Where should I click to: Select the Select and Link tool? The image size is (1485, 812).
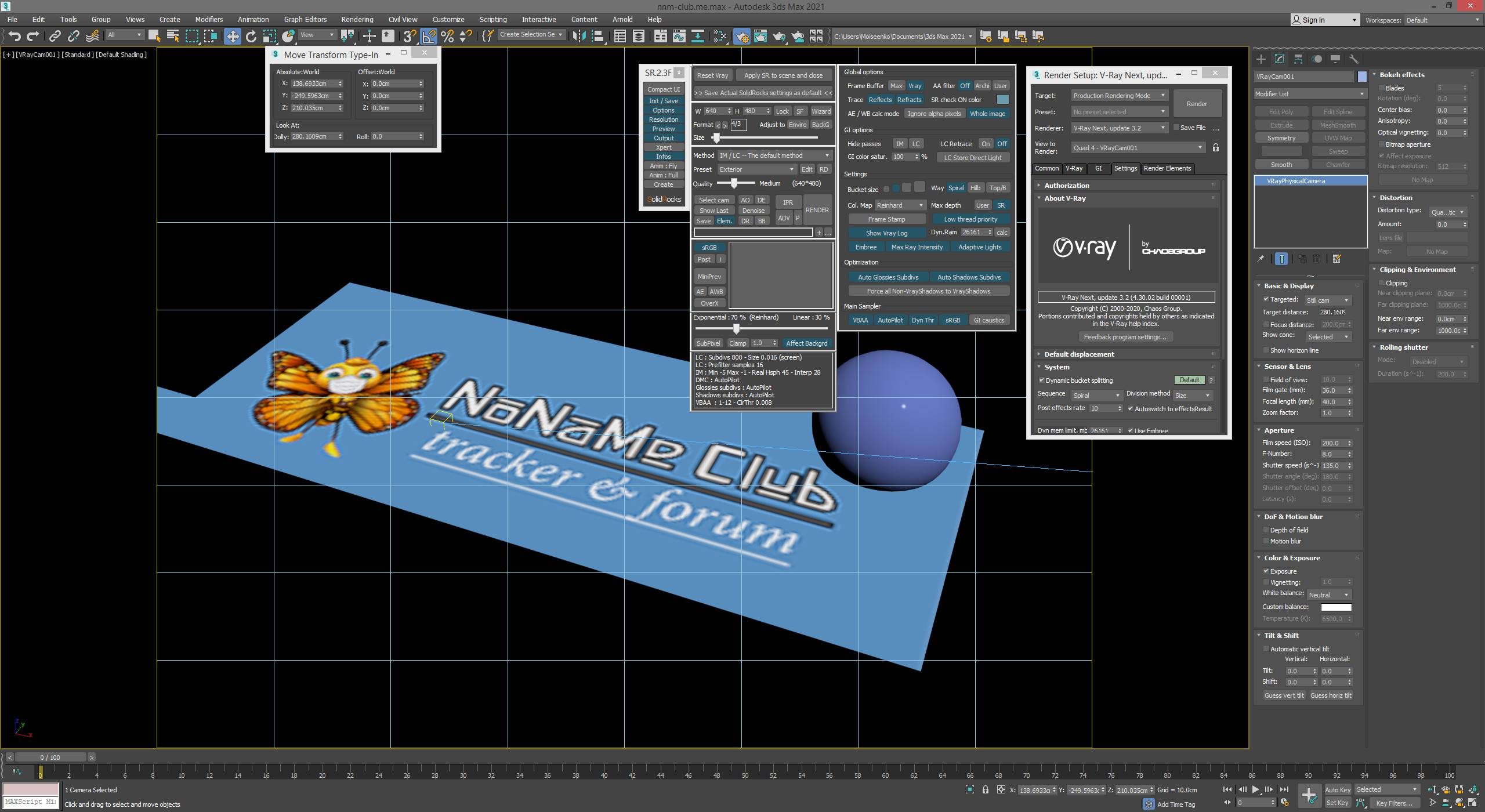click(x=55, y=37)
